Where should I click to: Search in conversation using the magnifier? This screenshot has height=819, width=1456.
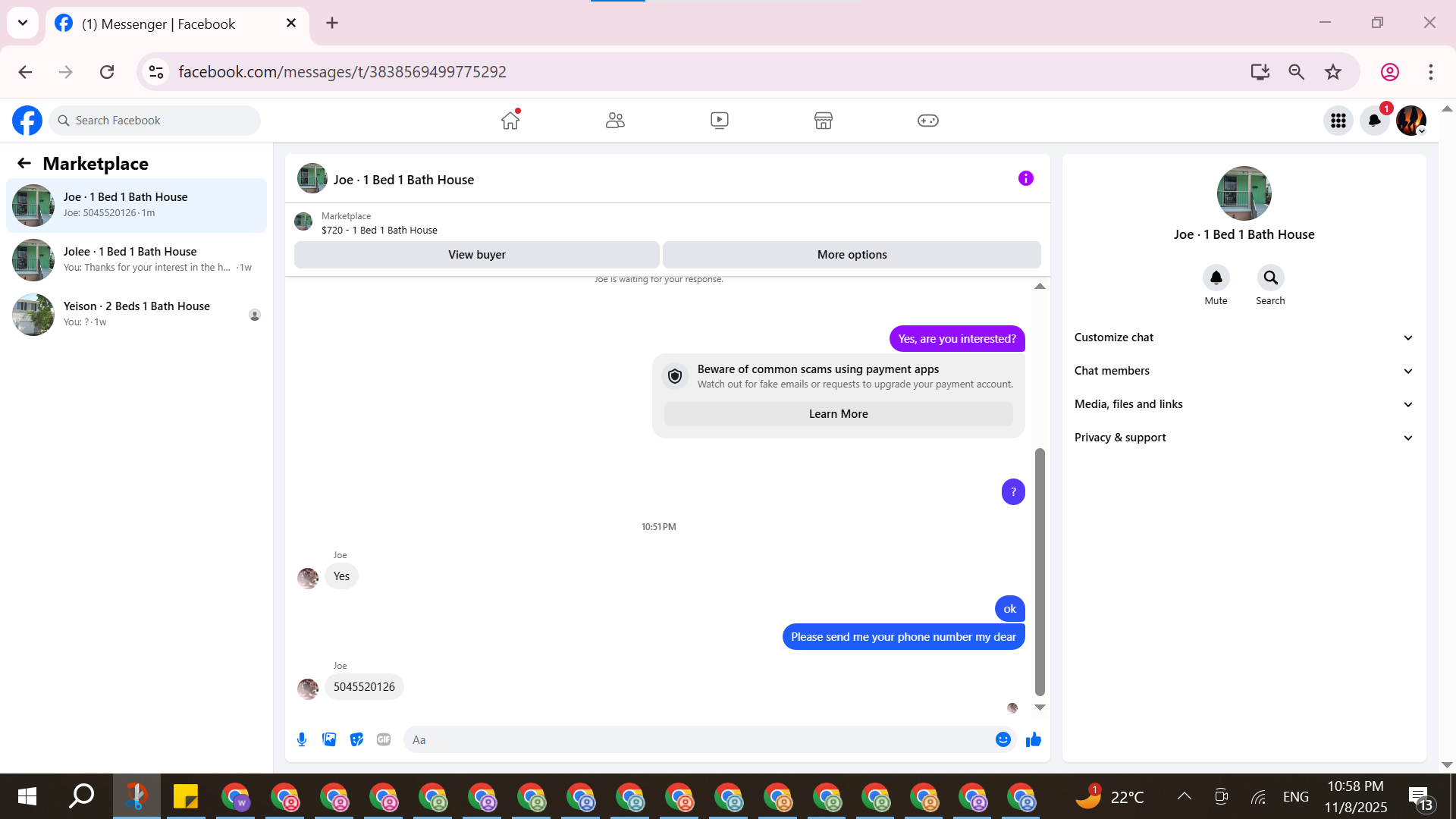click(x=1270, y=278)
